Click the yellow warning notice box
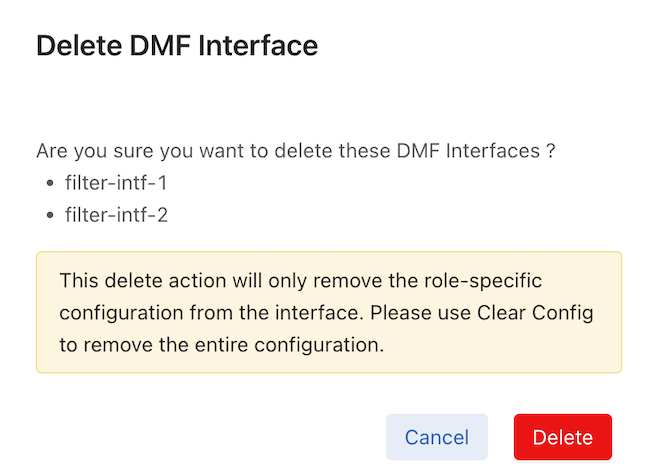648x475 pixels. coord(329,311)
